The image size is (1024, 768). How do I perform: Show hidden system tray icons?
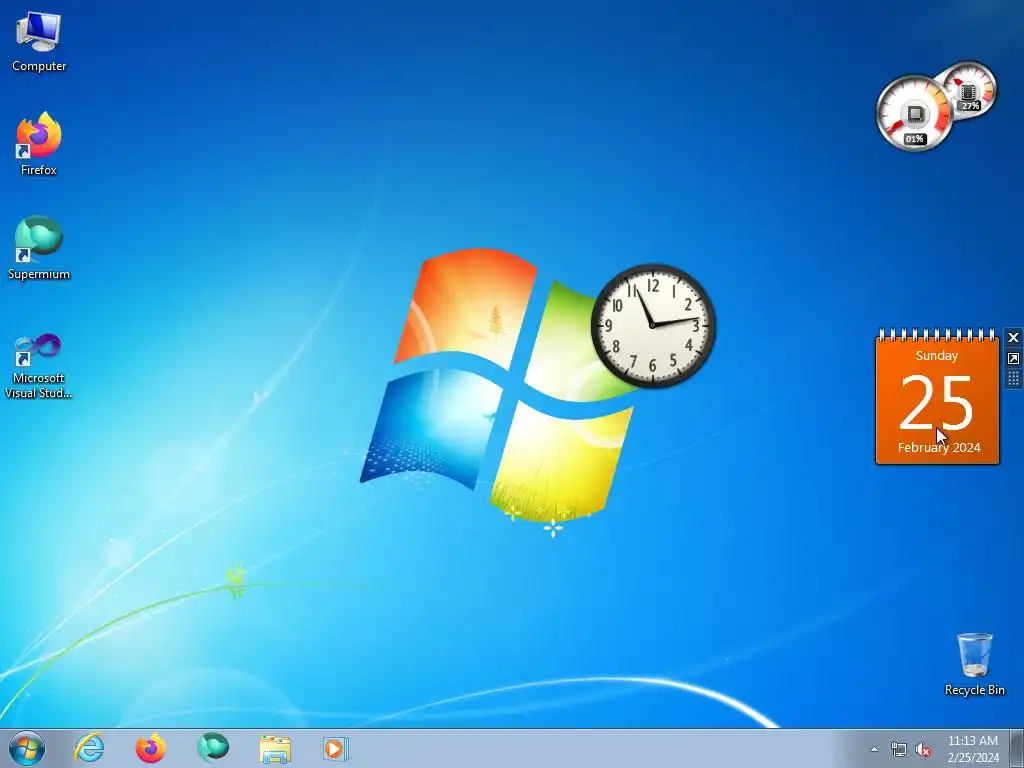tap(874, 749)
